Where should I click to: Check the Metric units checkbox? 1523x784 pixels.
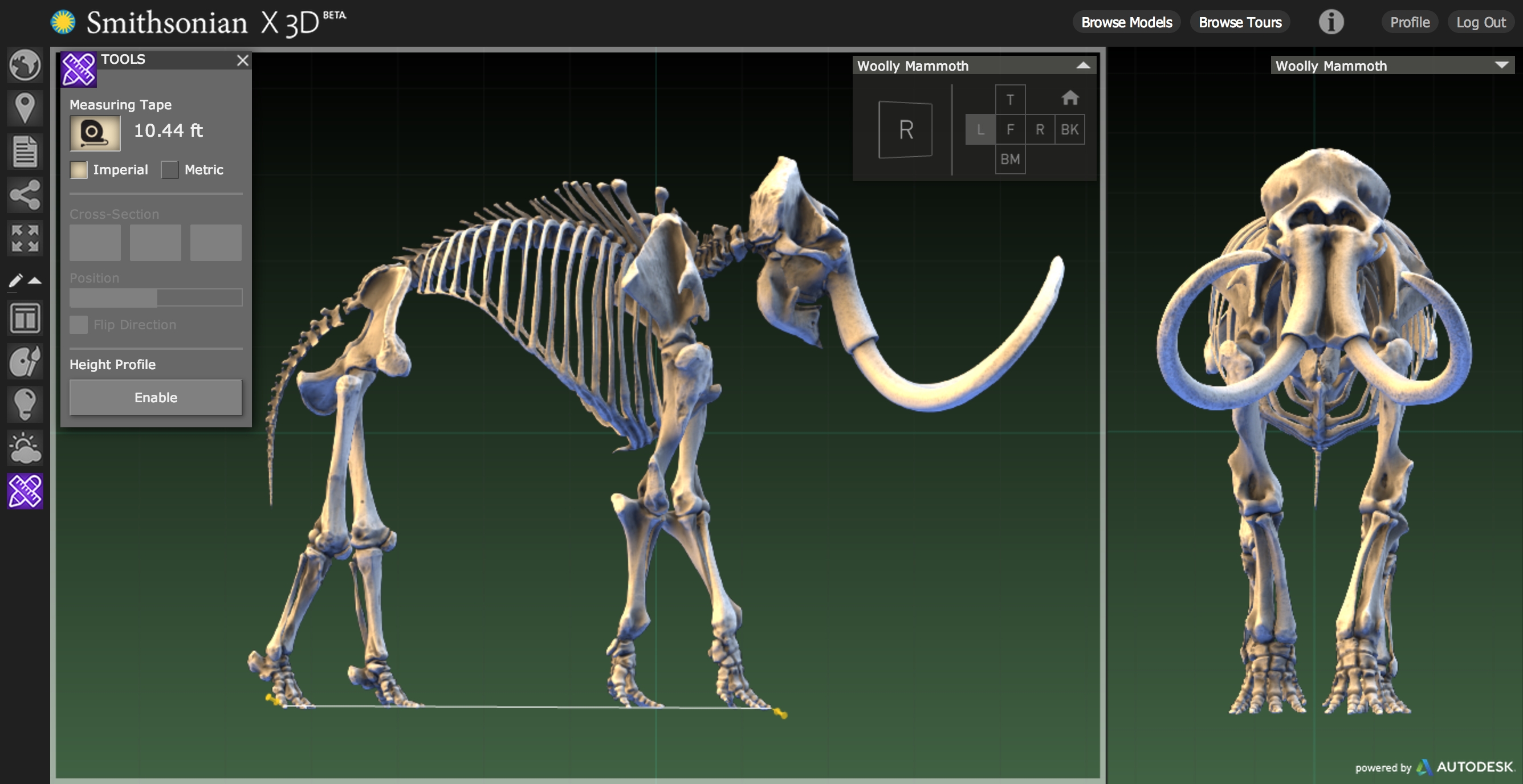pos(170,170)
